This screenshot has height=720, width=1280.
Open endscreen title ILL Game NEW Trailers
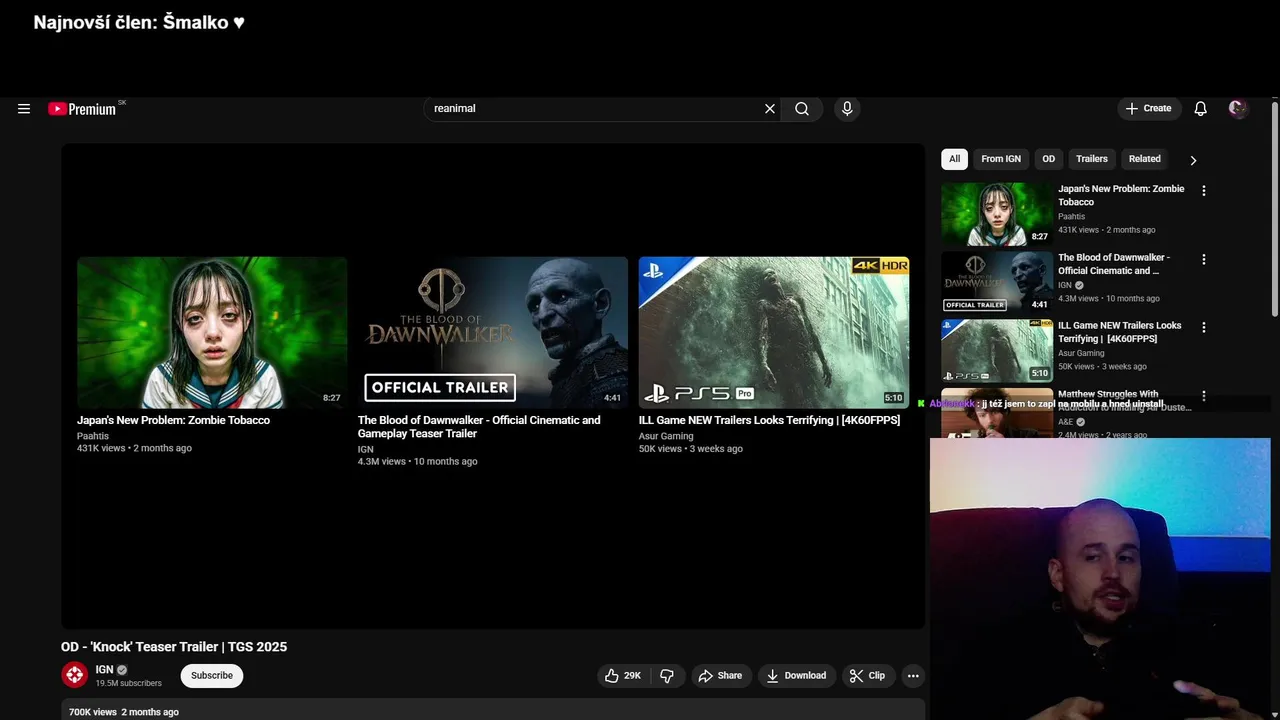769,420
